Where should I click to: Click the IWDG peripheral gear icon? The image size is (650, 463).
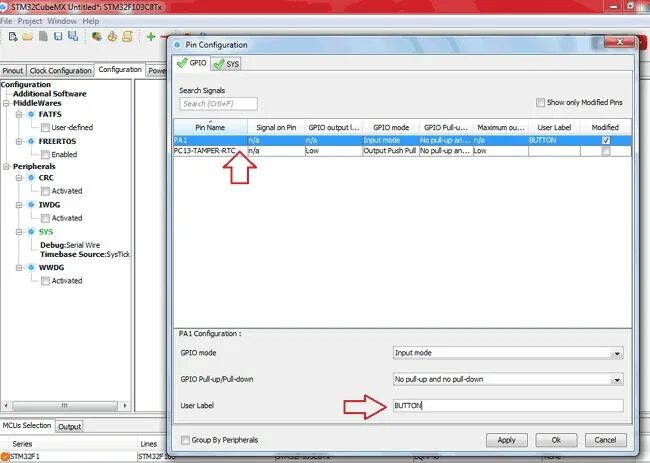tap(31, 205)
